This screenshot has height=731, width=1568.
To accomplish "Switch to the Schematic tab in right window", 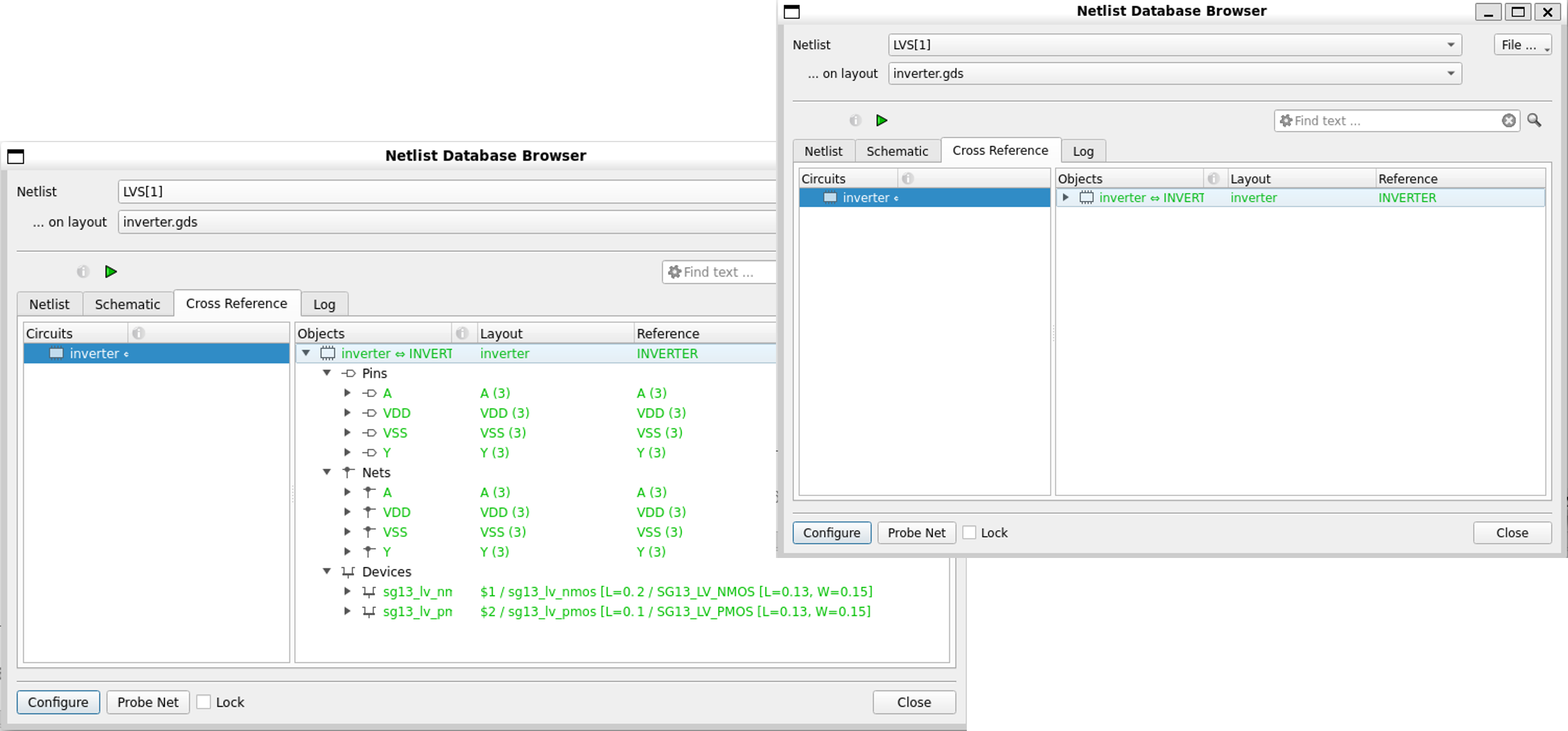I will (897, 151).
